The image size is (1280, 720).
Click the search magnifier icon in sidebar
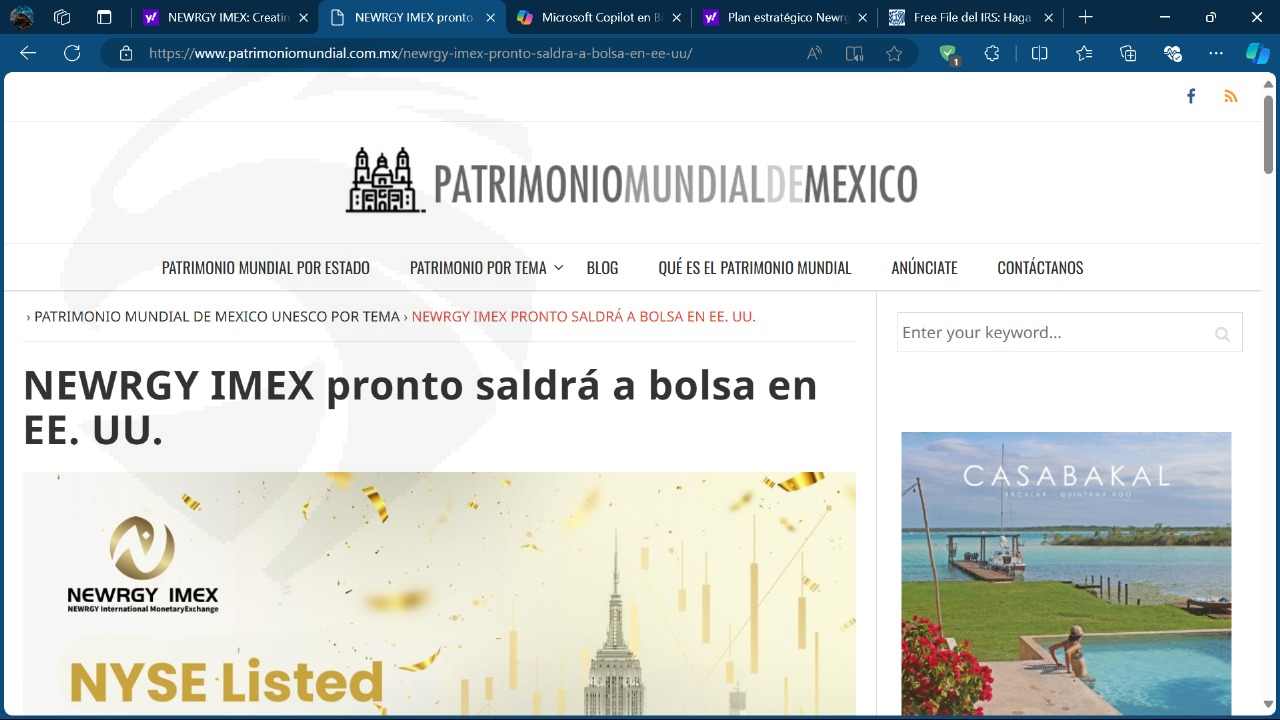coord(1222,334)
